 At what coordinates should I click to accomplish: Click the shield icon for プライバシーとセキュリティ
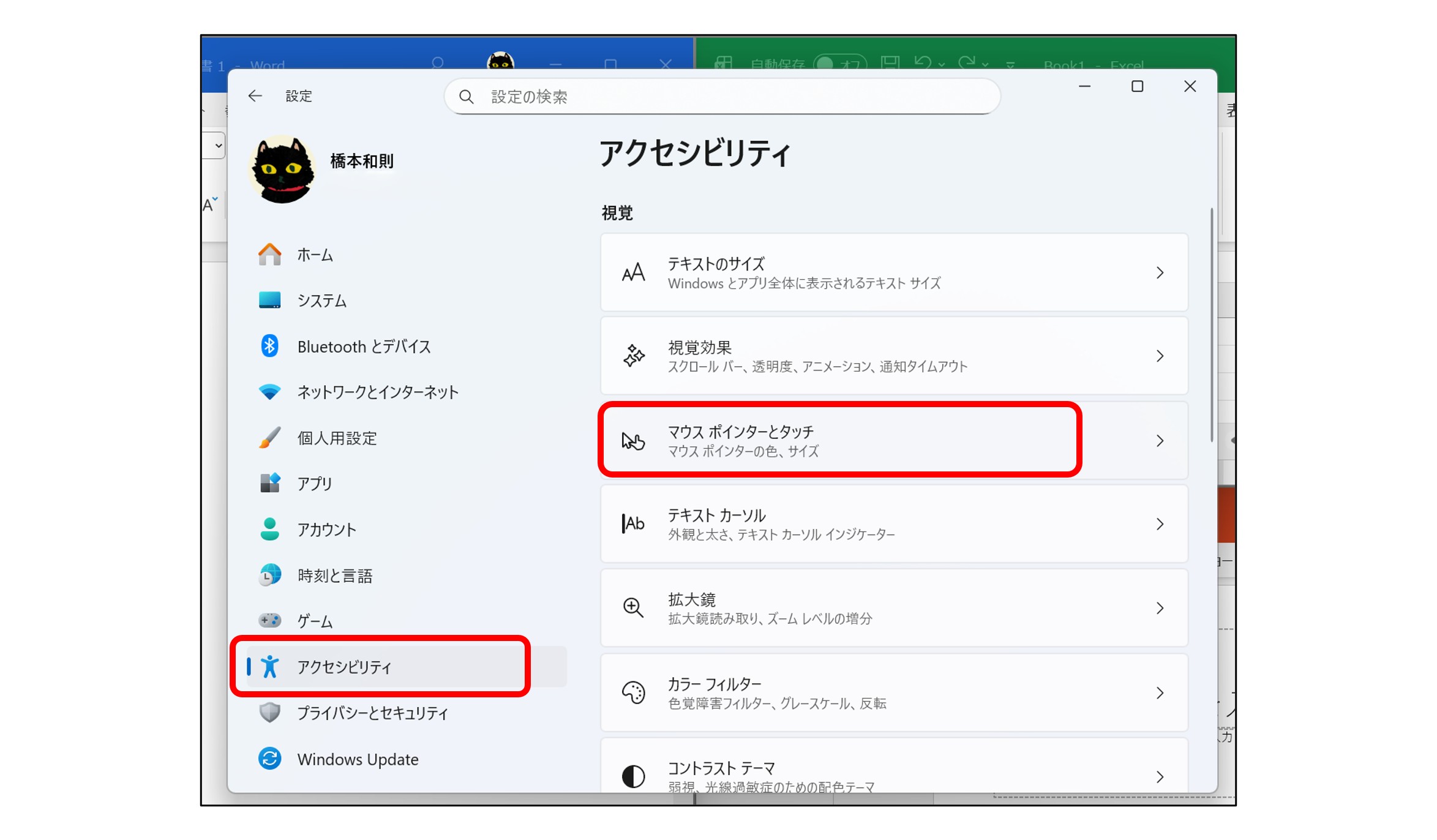[x=269, y=712]
